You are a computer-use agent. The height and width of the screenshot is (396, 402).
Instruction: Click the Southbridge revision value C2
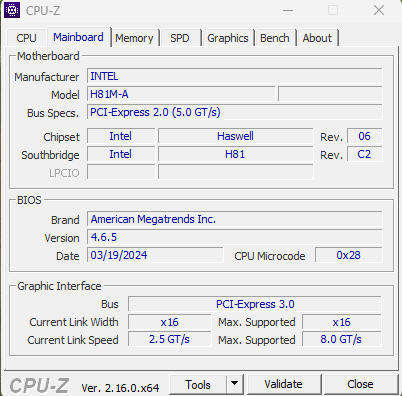(364, 154)
